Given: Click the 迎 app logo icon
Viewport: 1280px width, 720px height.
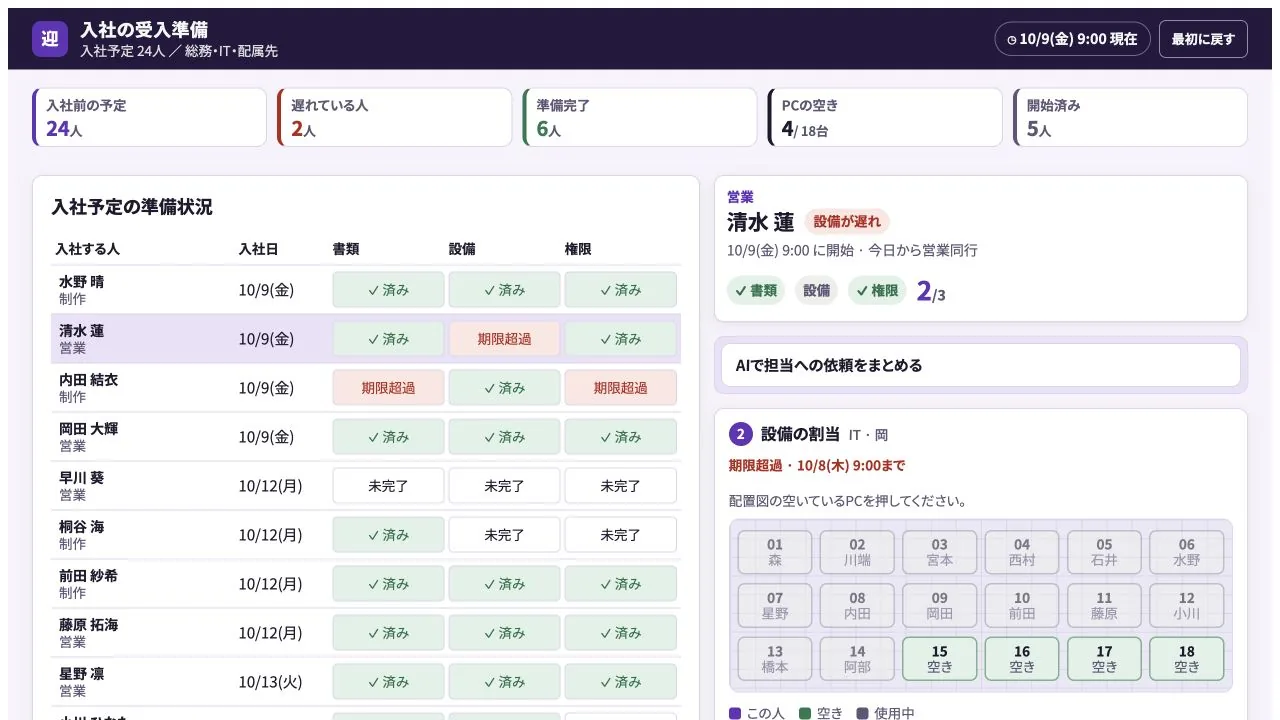Looking at the screenshot, I should (50, 39).
